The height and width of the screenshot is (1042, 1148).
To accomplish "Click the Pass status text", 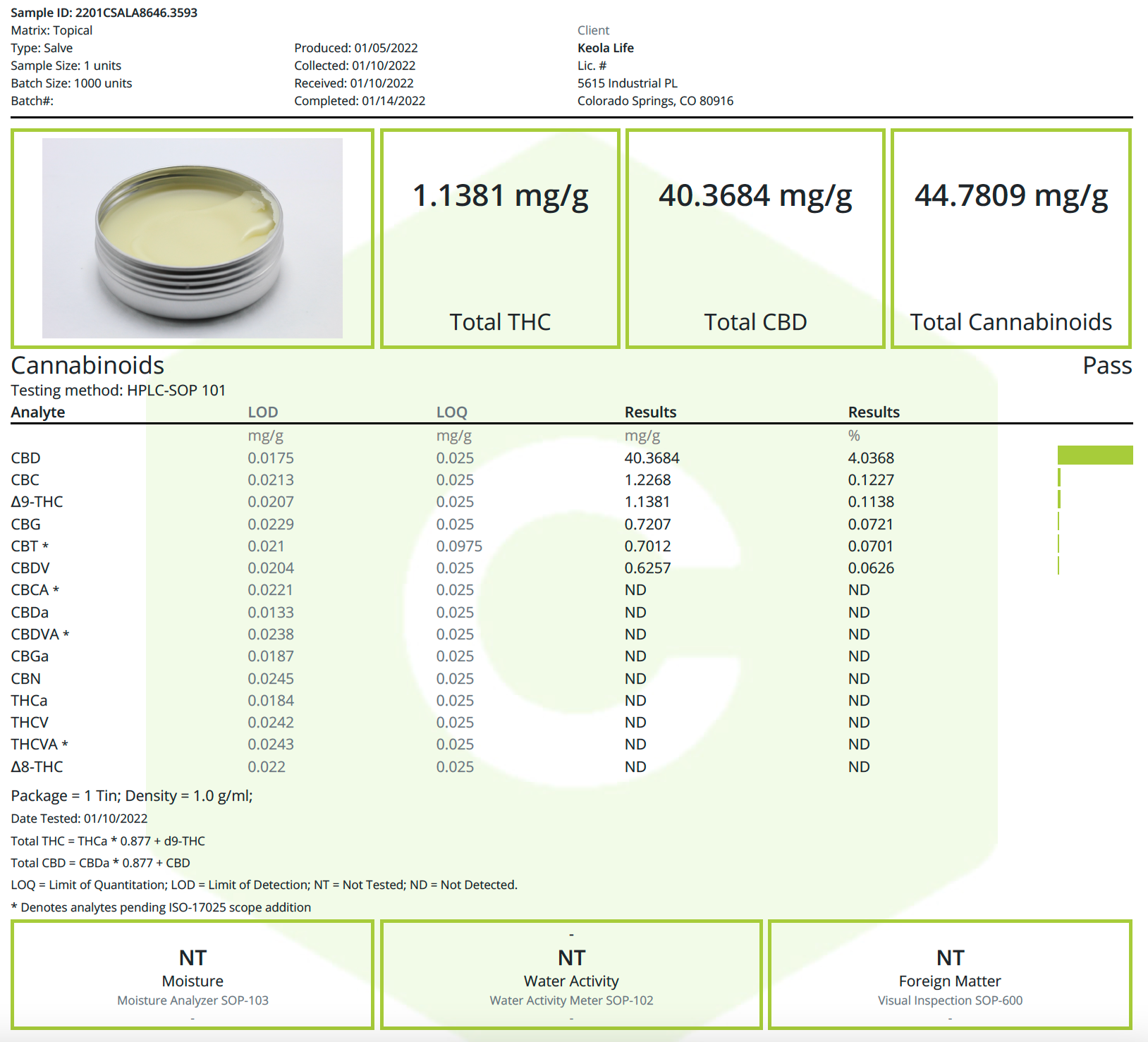I will (1107, 365).
